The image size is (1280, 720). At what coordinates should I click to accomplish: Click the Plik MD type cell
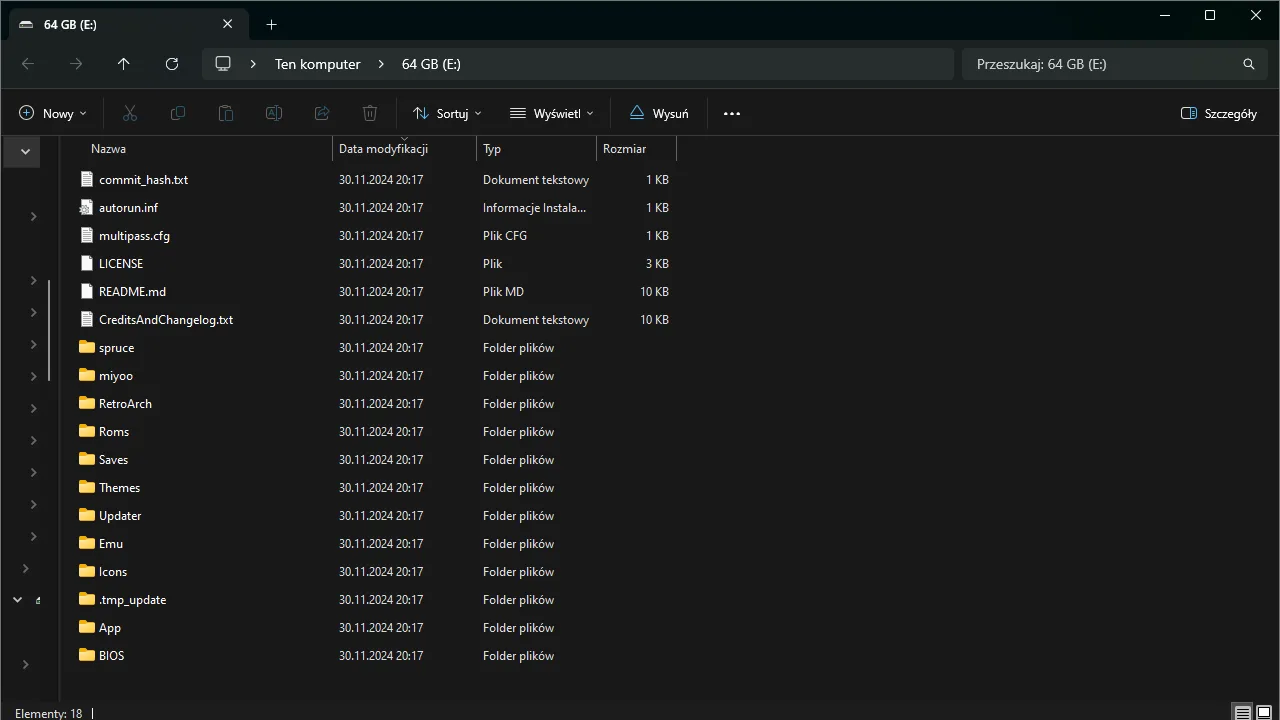coord(503,292)
